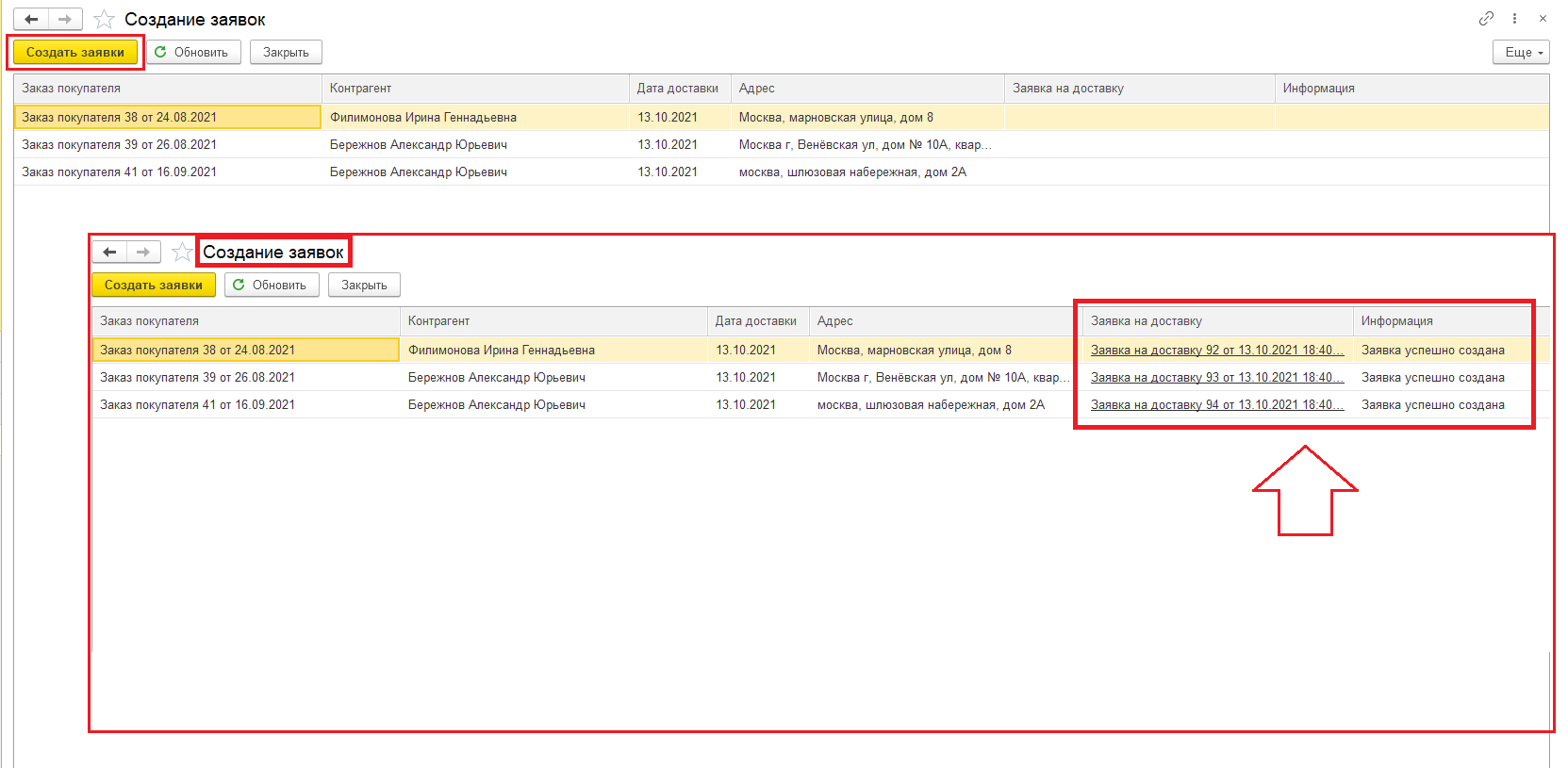Image resolution: width=1568 pixels, height=768 pixels.
Task: Click address шлюзовая набережная in main form
Action: point(852,172)
